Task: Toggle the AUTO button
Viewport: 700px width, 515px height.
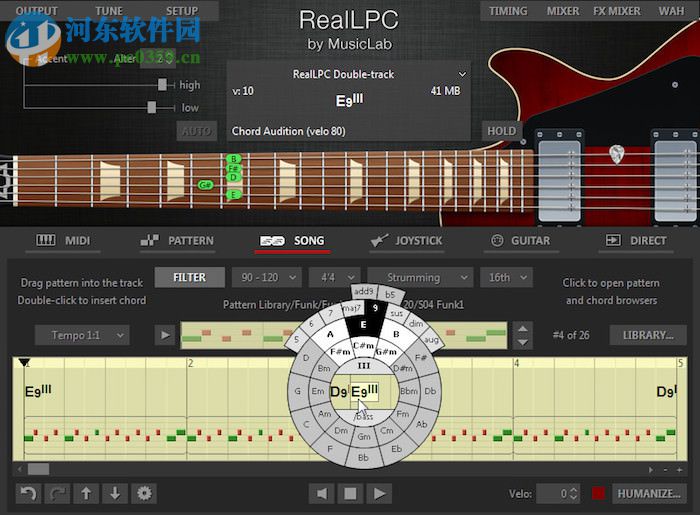Action: point(197,131)
